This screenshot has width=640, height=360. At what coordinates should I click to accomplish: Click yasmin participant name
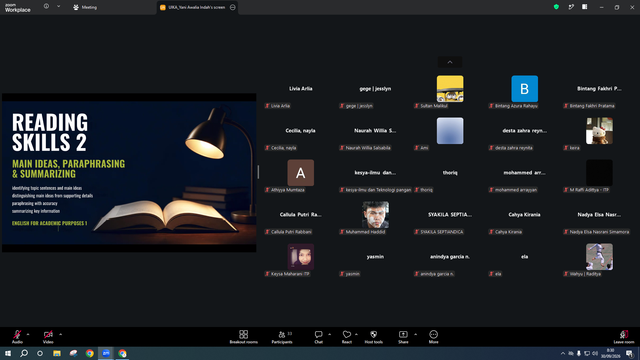[x=375, y=257]
